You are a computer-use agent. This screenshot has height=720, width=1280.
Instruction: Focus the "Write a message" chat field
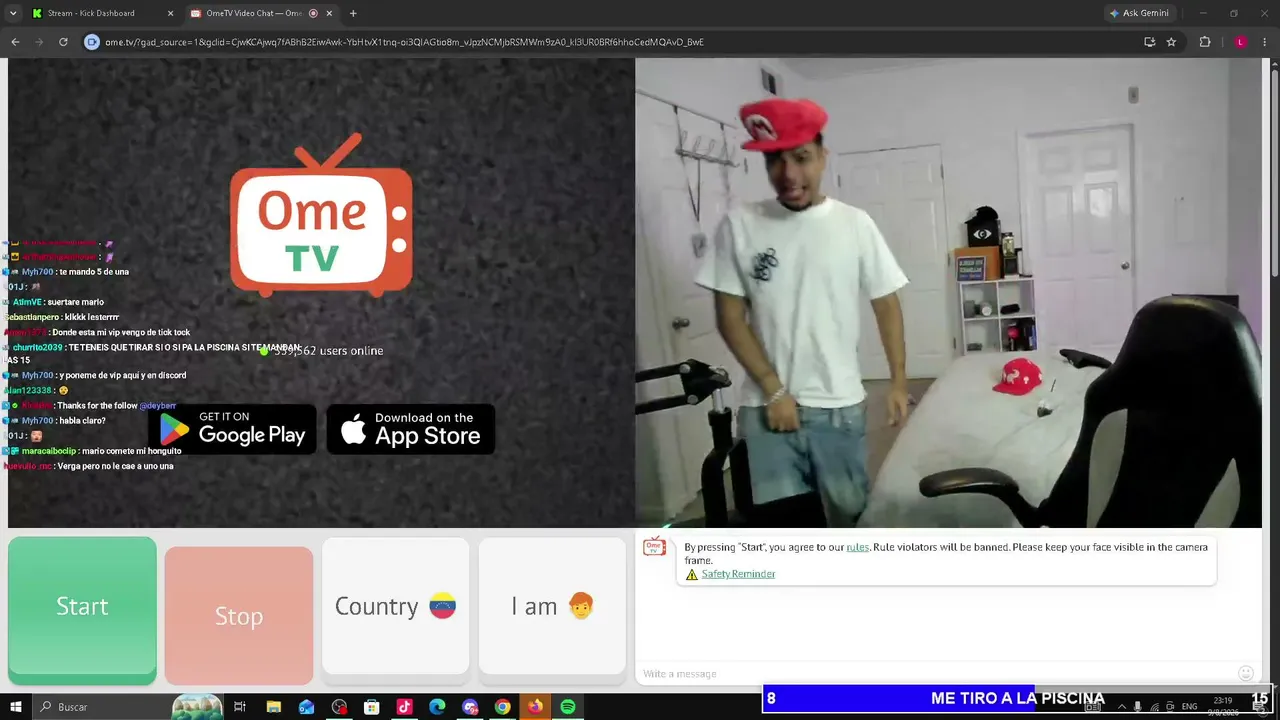tap(935, 673)
